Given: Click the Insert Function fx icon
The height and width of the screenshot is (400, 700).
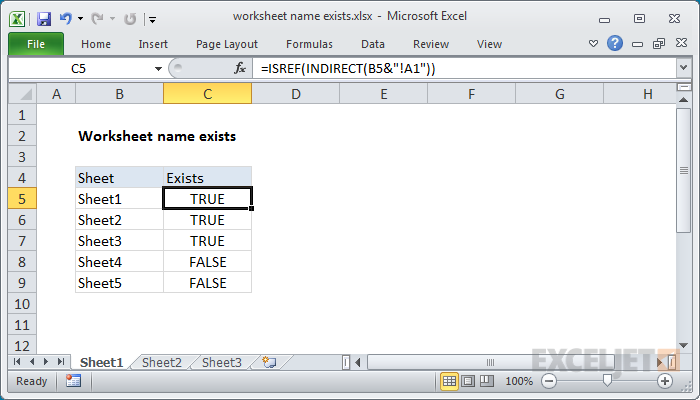Looking at the screenshot, I should pyautogui.click(x=240, y=68).
